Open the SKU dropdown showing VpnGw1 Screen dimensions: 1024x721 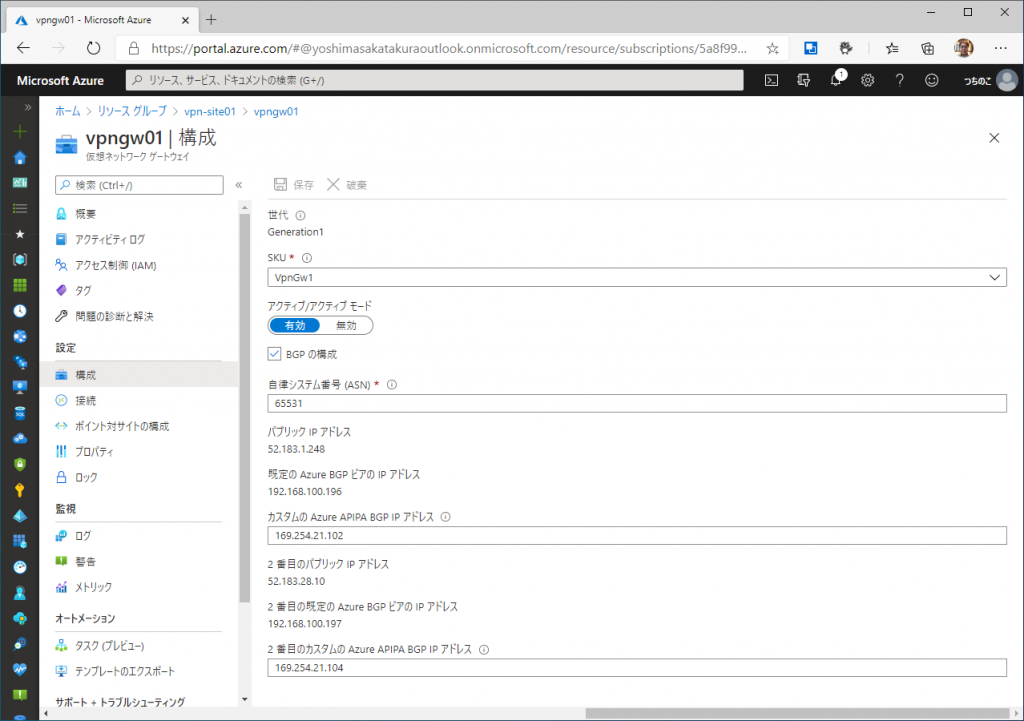pyautogui.click(x=637, y=278)
